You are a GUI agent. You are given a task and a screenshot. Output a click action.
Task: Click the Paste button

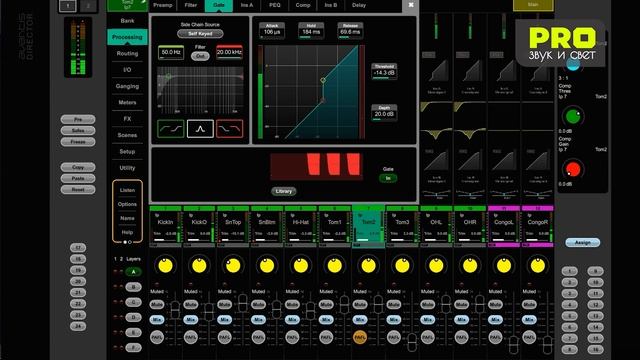pos(78,178)
